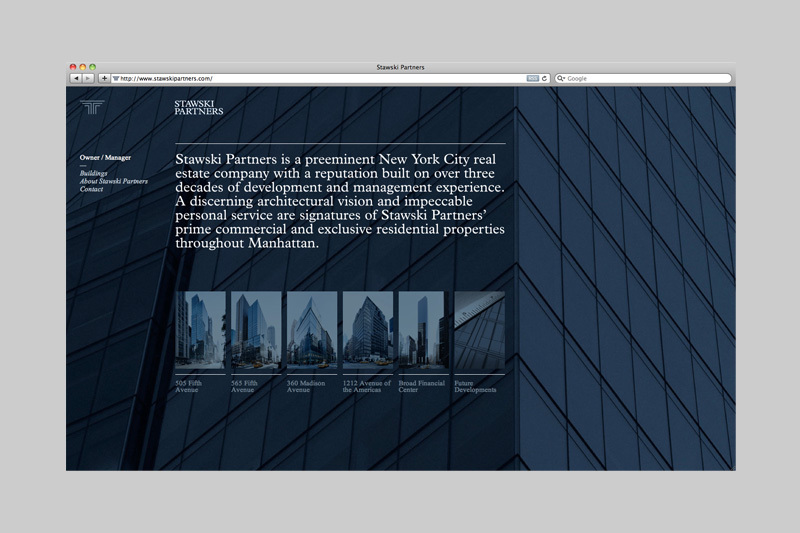Click the Broad Financial Center caption
The width and height of the screenshot is (800, 533).
coord(421,386)
